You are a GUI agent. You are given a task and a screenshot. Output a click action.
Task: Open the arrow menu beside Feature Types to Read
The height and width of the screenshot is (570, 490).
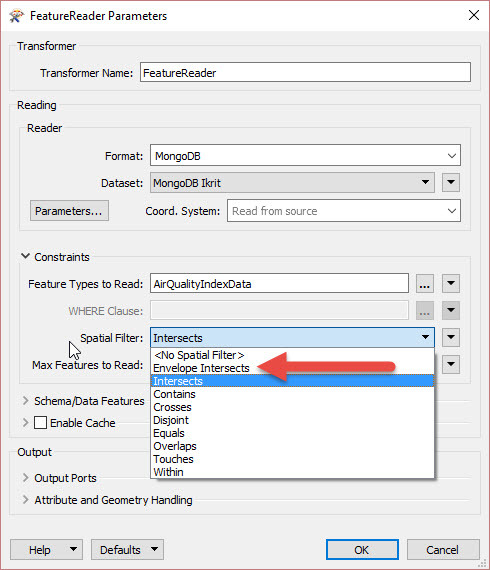point(451,284)
